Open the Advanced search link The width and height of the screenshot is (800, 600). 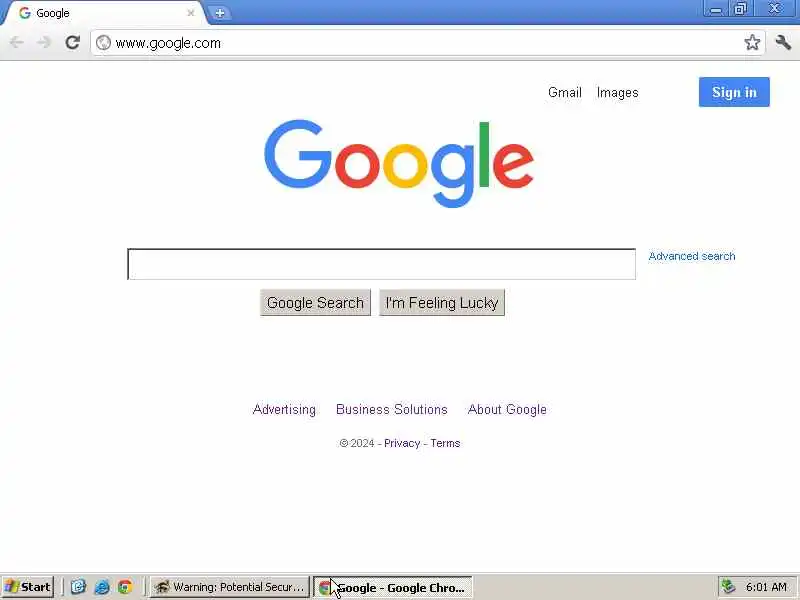[x=692, y=256]
